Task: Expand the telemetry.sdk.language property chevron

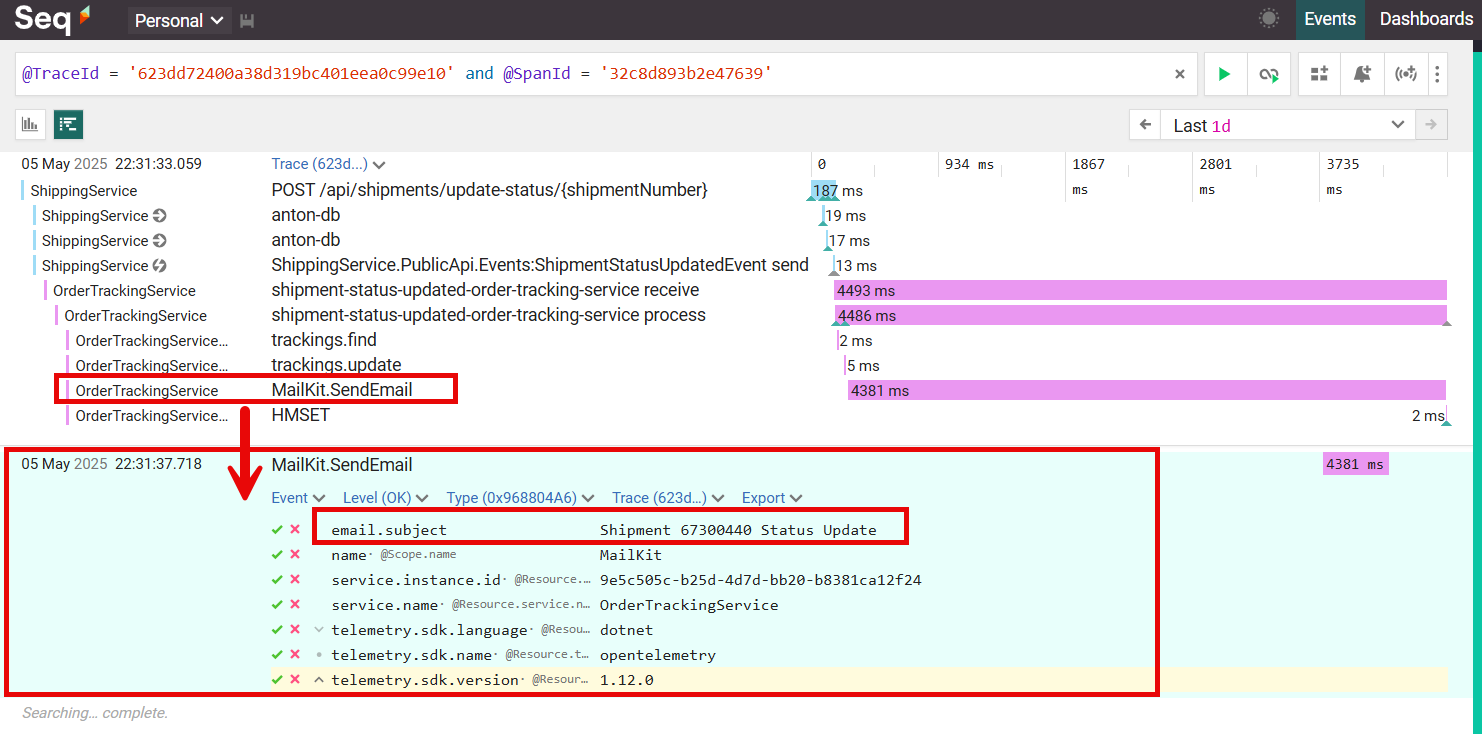Action: pyautogui.click(x=319, y=630)
